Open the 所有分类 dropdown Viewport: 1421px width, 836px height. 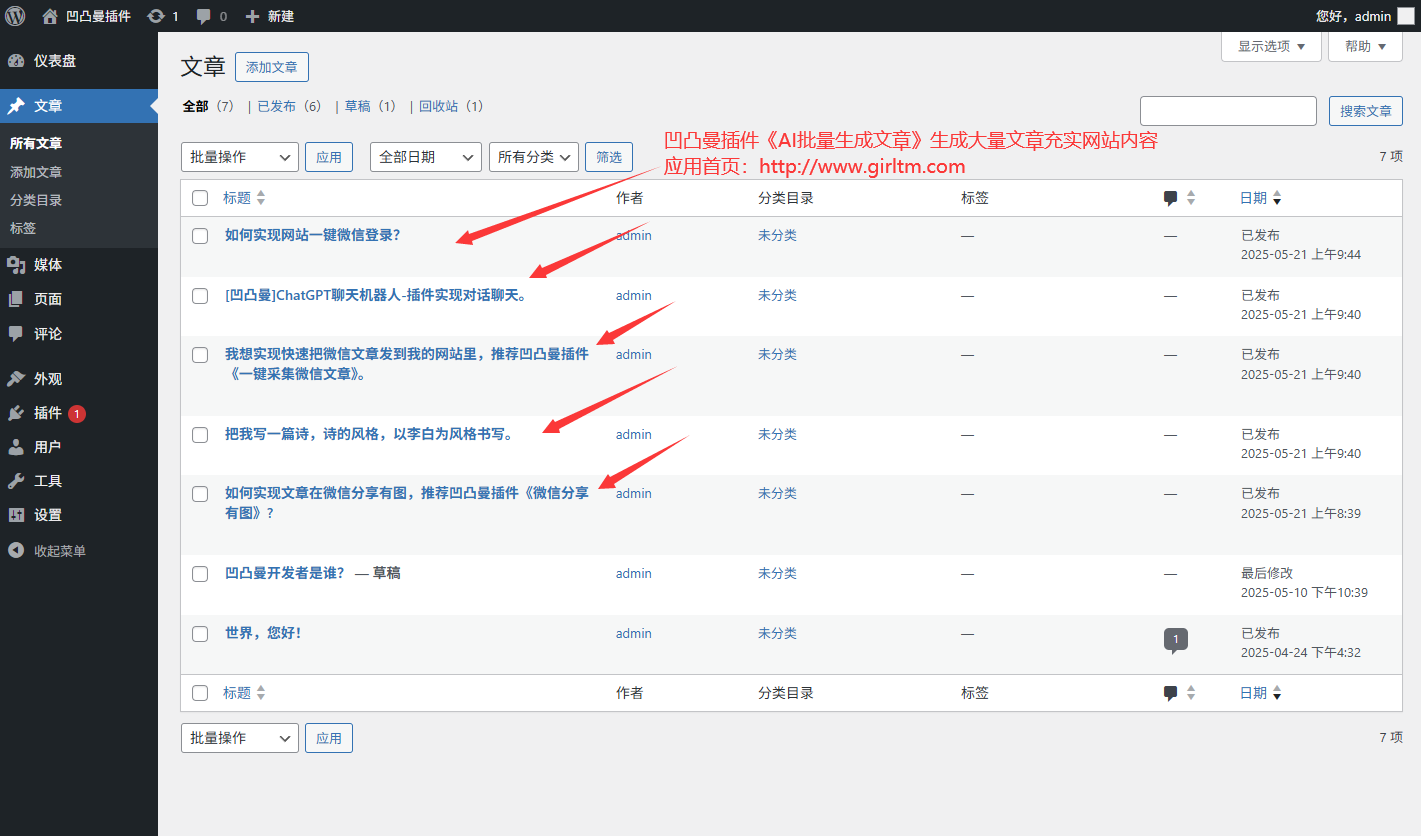click(x=534, y=157)
